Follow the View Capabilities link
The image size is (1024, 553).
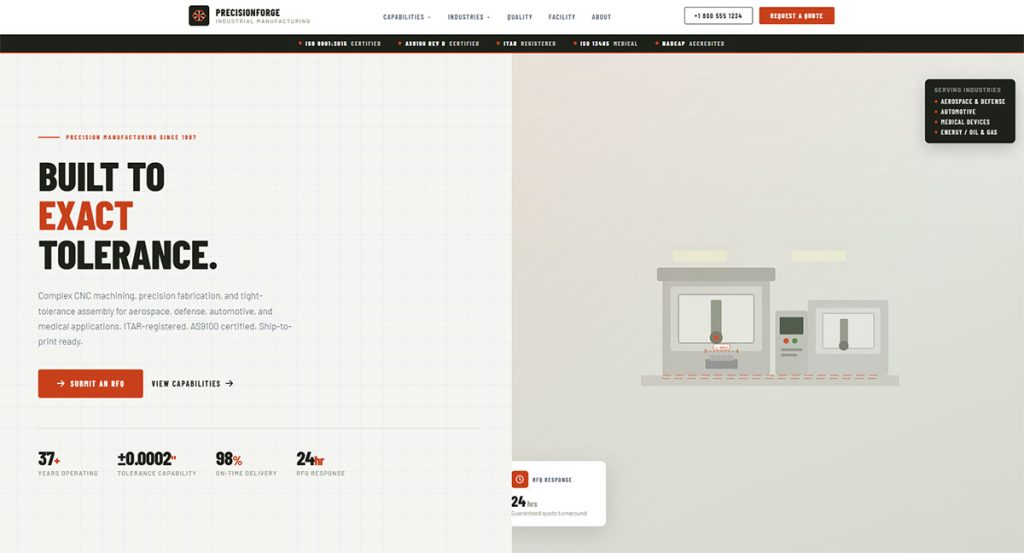point(192,383)
